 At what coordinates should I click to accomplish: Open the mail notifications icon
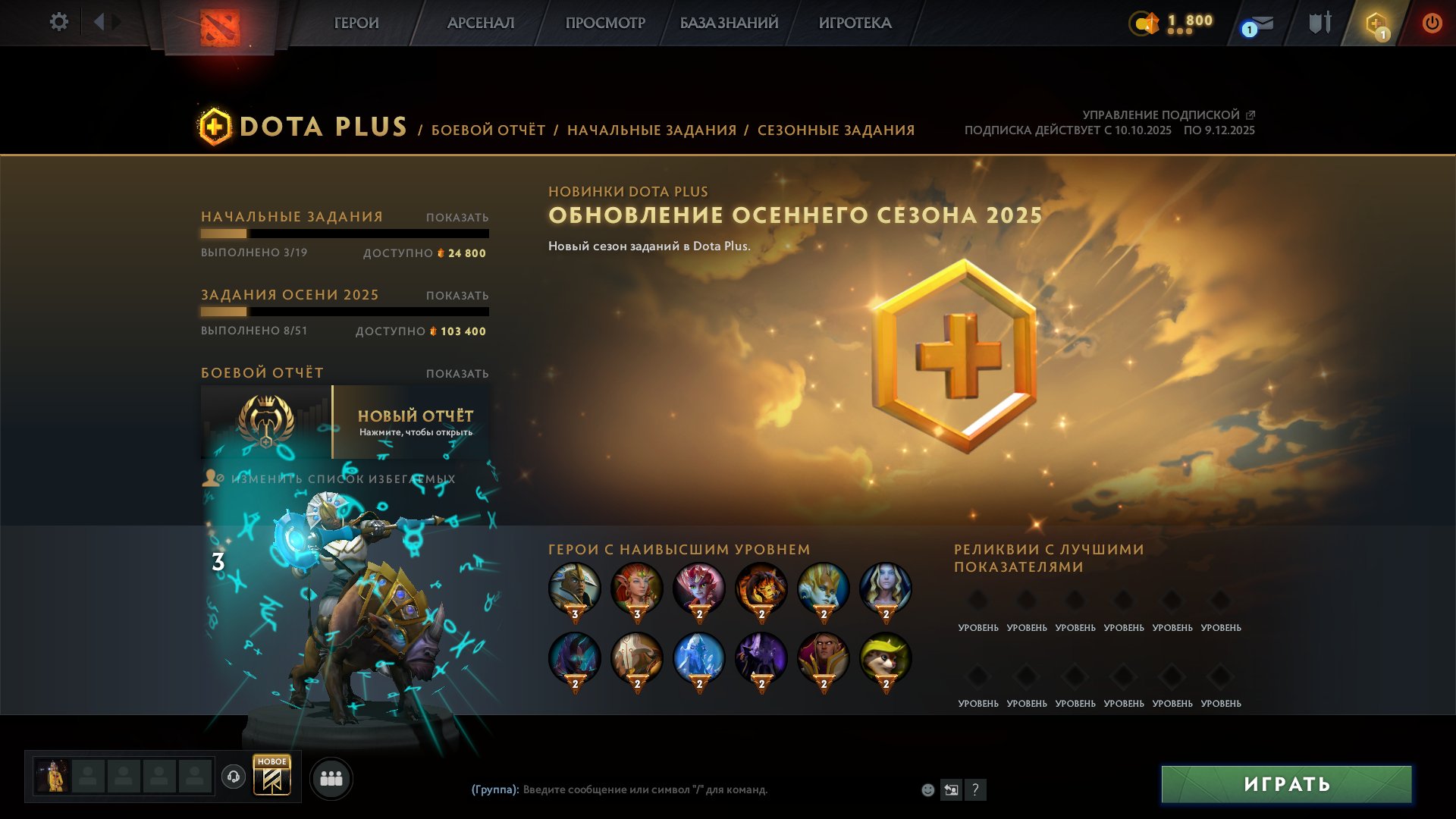click(x=1258, y=24)
